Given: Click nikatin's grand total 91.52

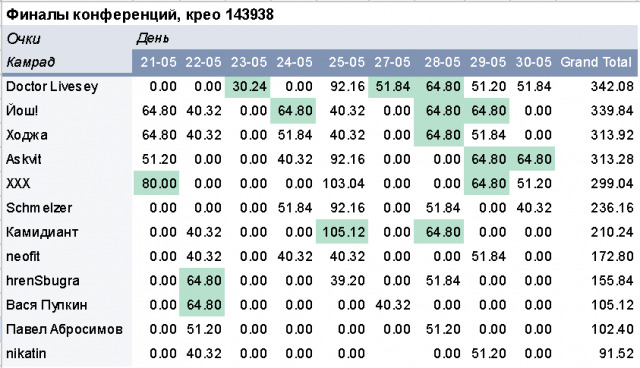Looking at the screenshot, I should pos(616,353).
